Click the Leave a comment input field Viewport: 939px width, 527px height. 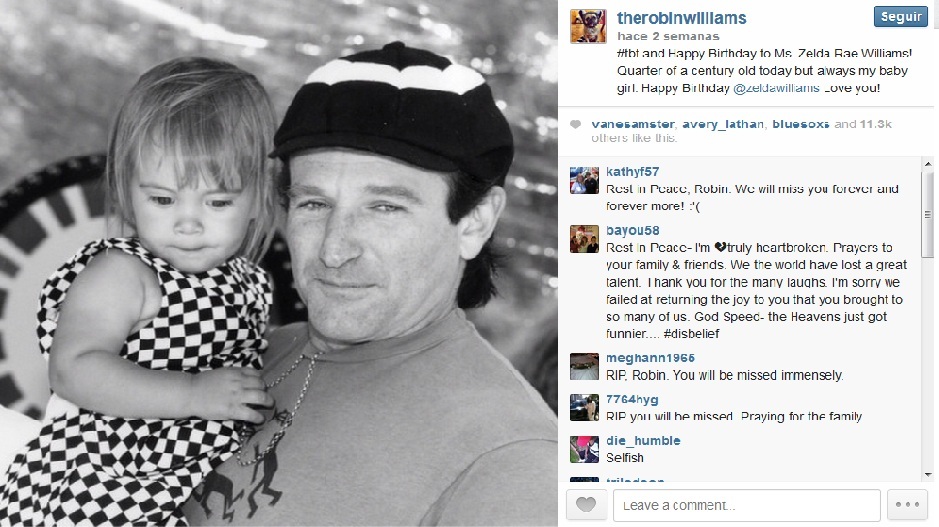(747, 505)
